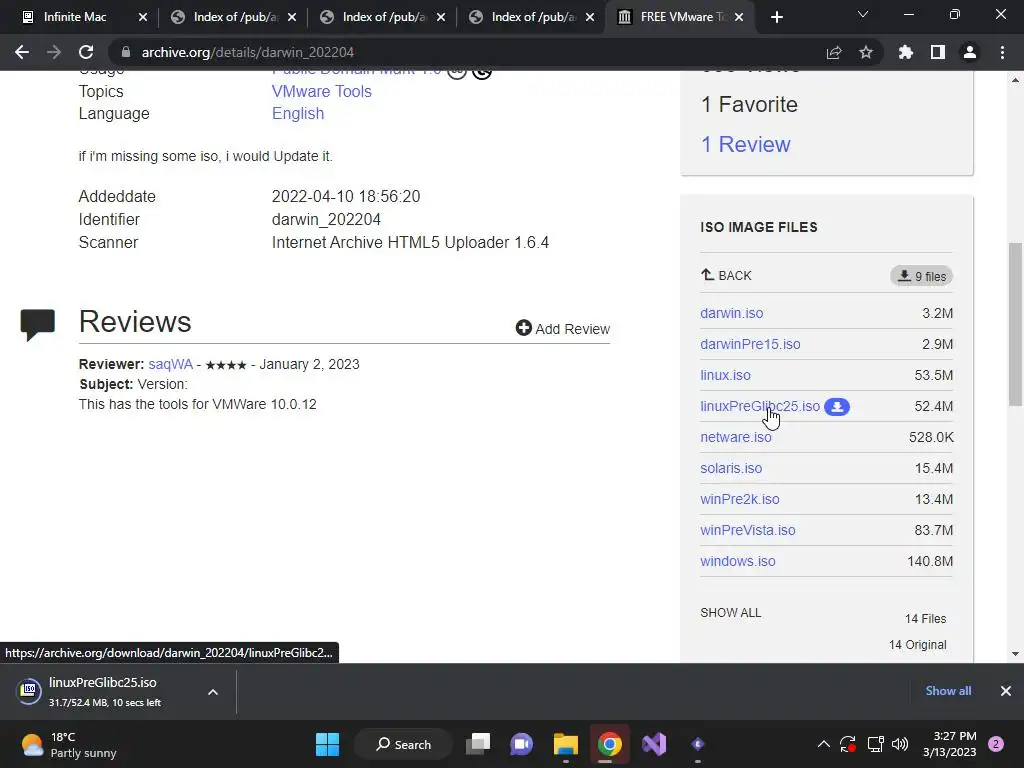Open Chrome's three-dot menu

tap(1002, 52)
